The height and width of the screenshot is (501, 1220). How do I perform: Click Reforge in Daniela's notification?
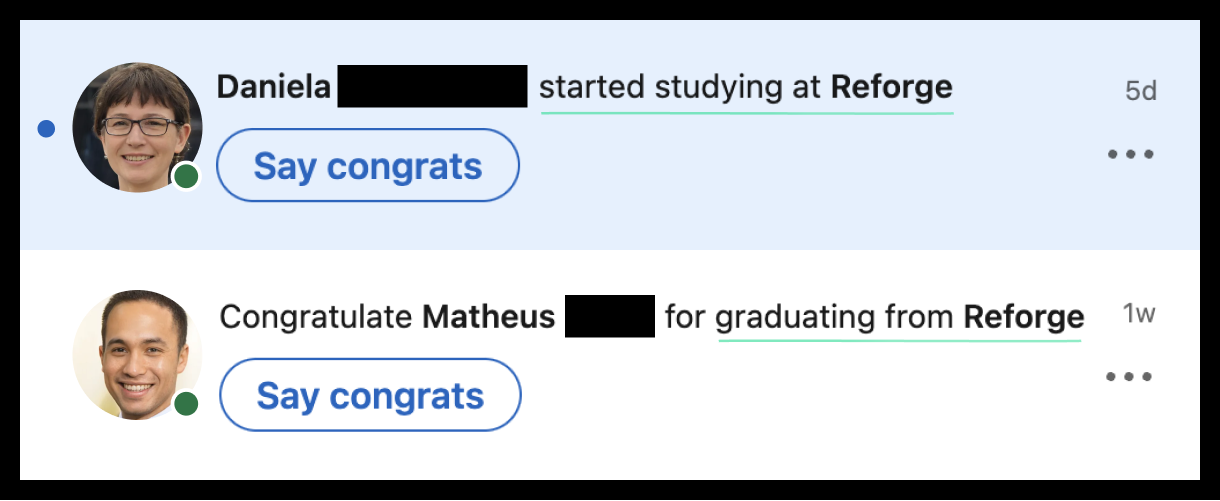pos(892,88)
